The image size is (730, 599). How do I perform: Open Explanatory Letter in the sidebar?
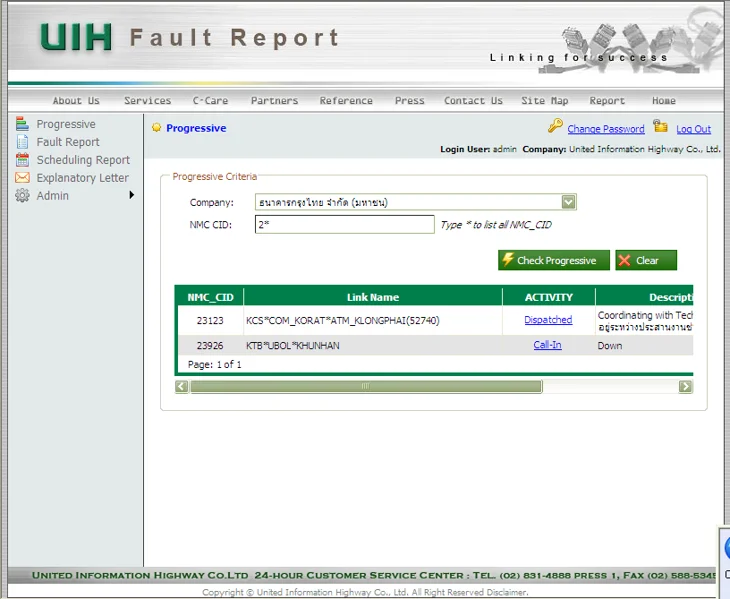tap(82, 178)
